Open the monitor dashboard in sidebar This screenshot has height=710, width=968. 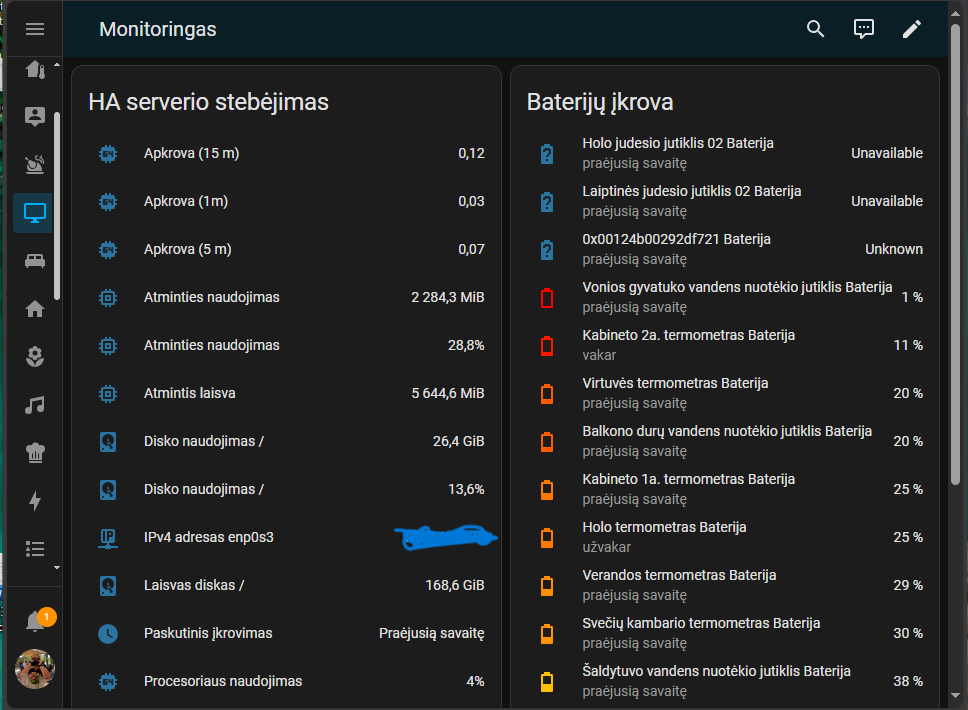tap(35, 213)
